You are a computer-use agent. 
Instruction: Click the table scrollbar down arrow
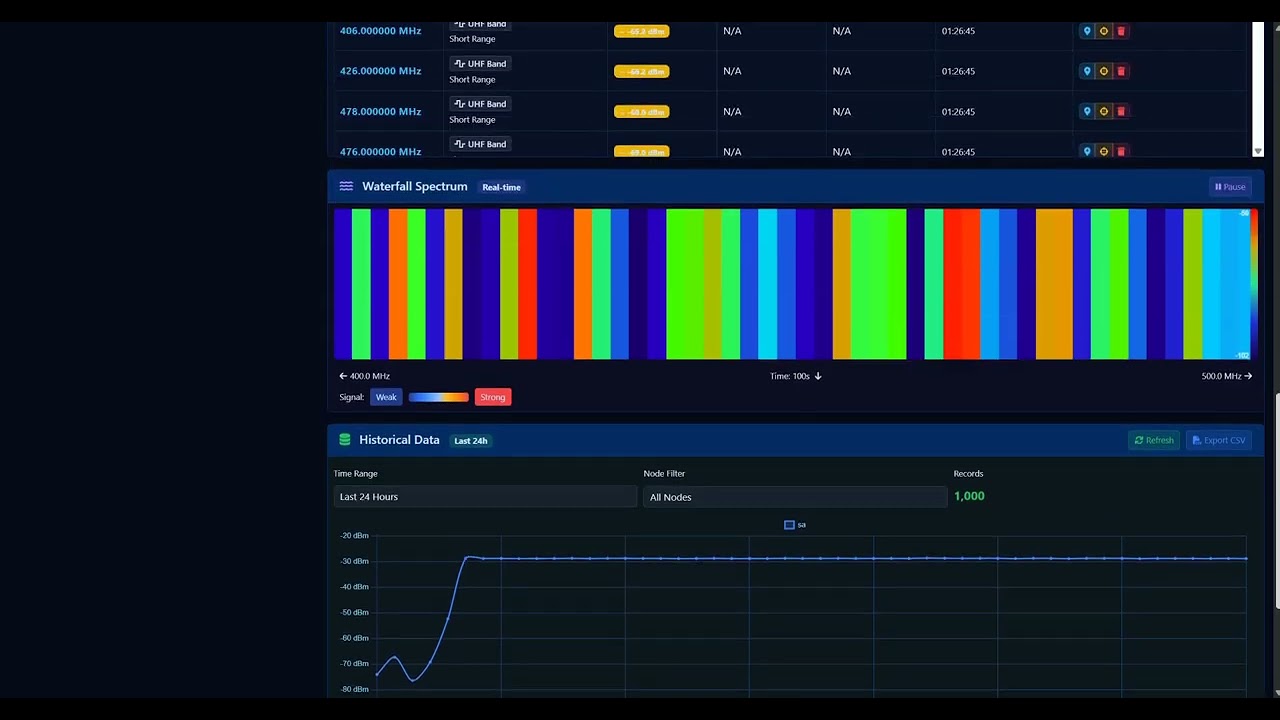tap(1257, 152)
